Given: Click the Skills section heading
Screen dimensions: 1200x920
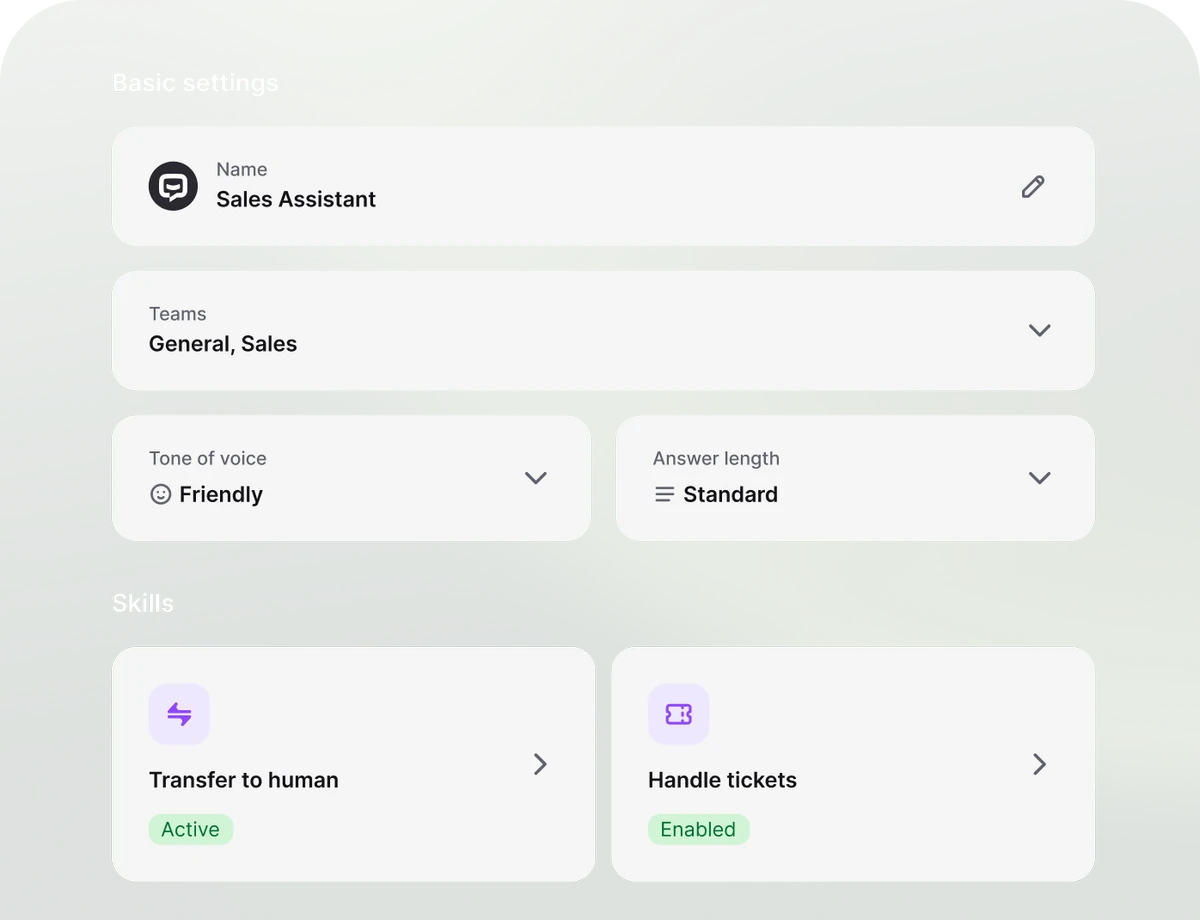Looking at the screenshot, I should pos(143,603).
